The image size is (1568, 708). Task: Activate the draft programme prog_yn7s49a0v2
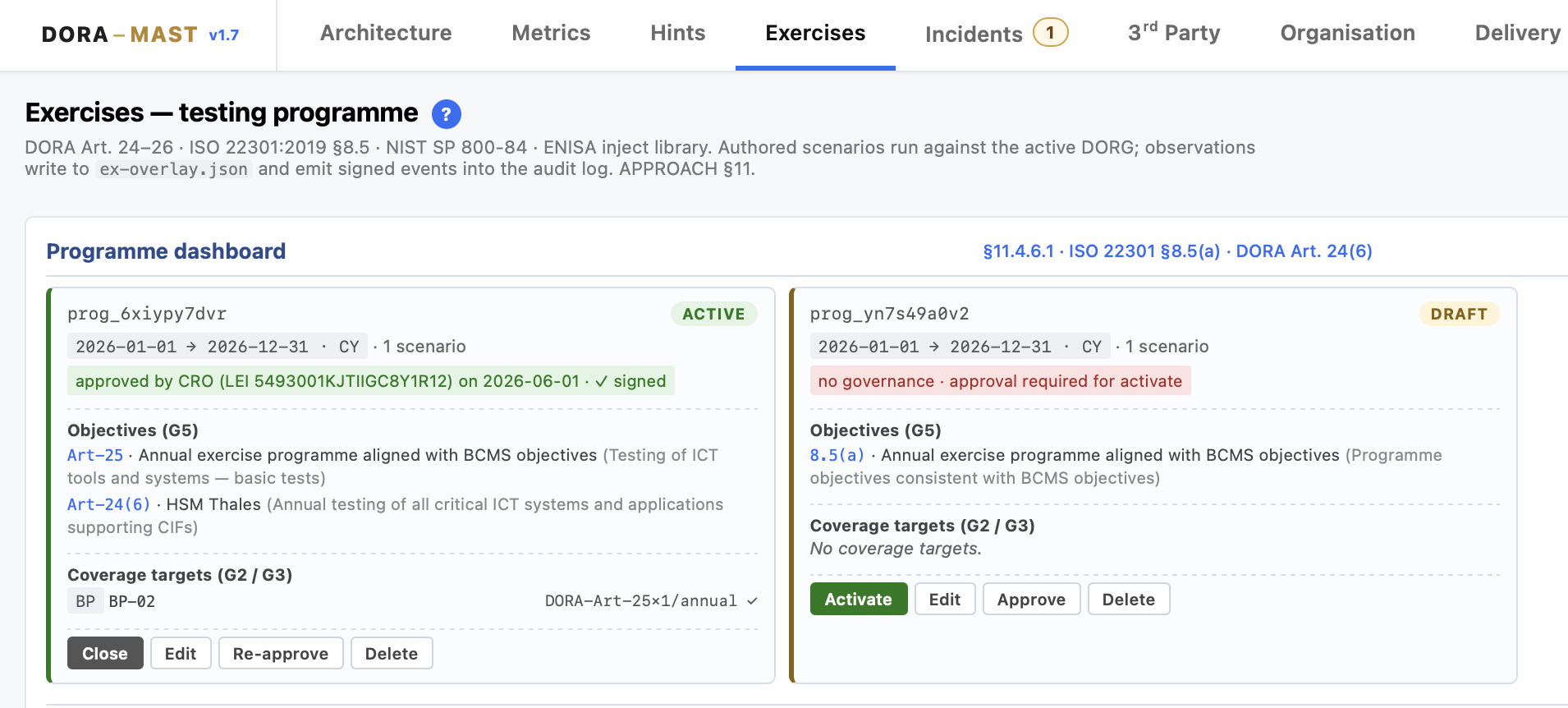click(859, 599)
